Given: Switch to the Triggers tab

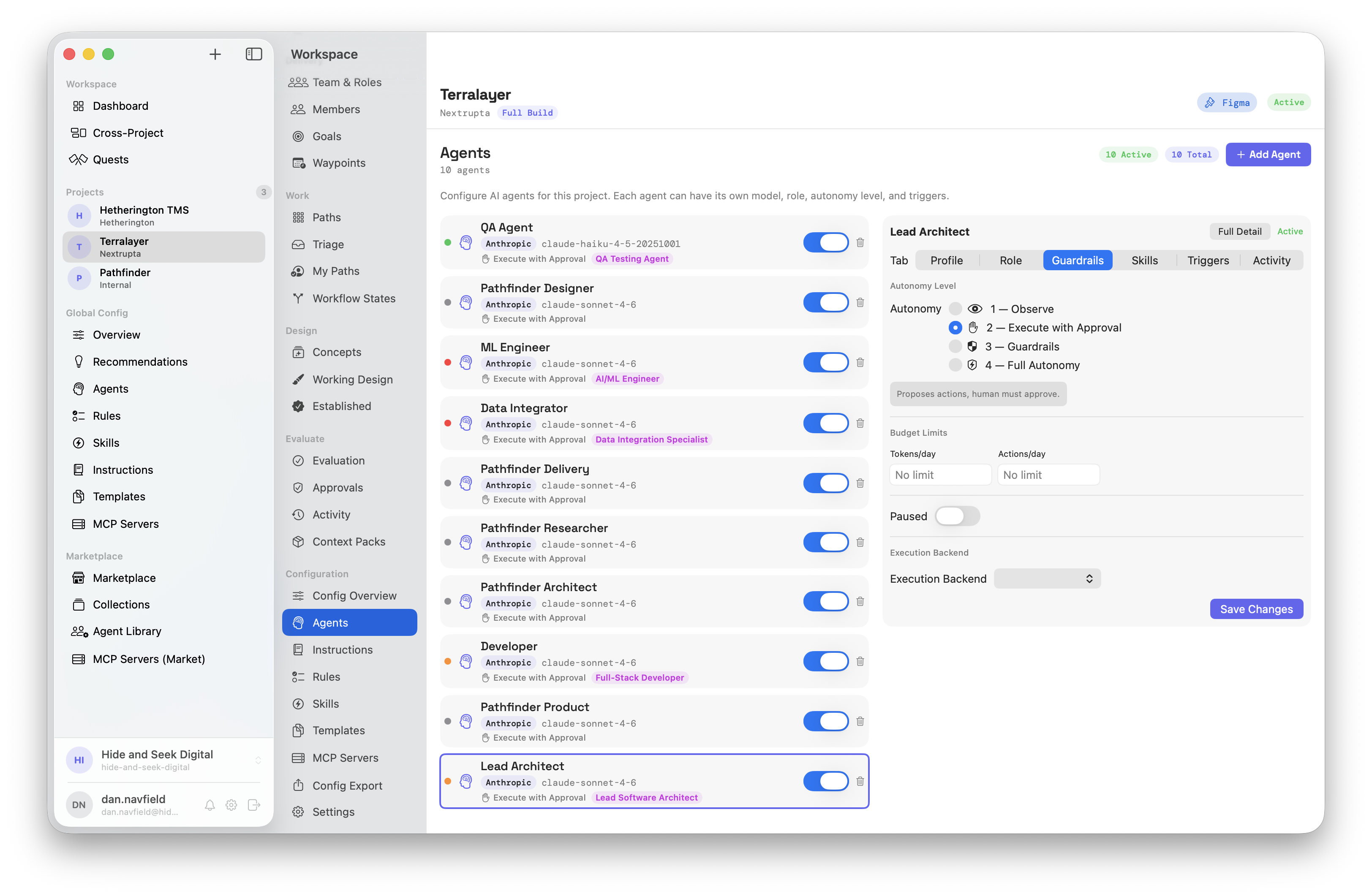Looking at the screenshot, I should pos(1208,261).
